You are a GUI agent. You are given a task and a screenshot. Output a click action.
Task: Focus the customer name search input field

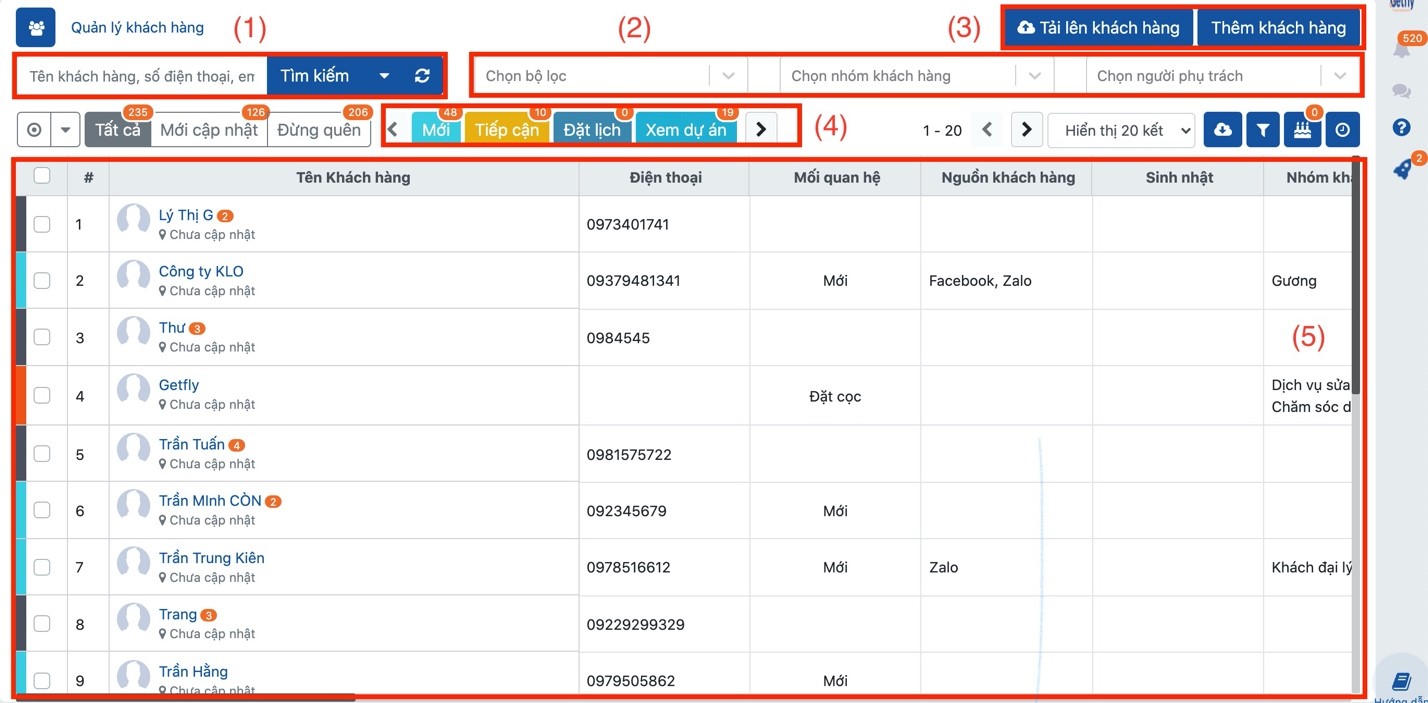[x=141, y=76]
